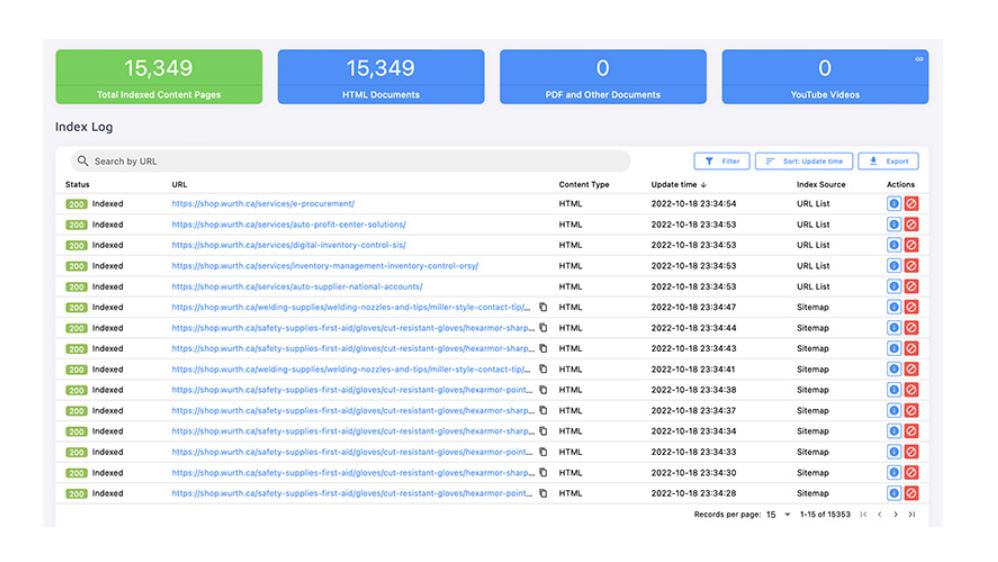Click info icon for row updated 23:34:28
Image resolution: width=998 pixels, height=562 pixels.
click(x=894, y=493)
